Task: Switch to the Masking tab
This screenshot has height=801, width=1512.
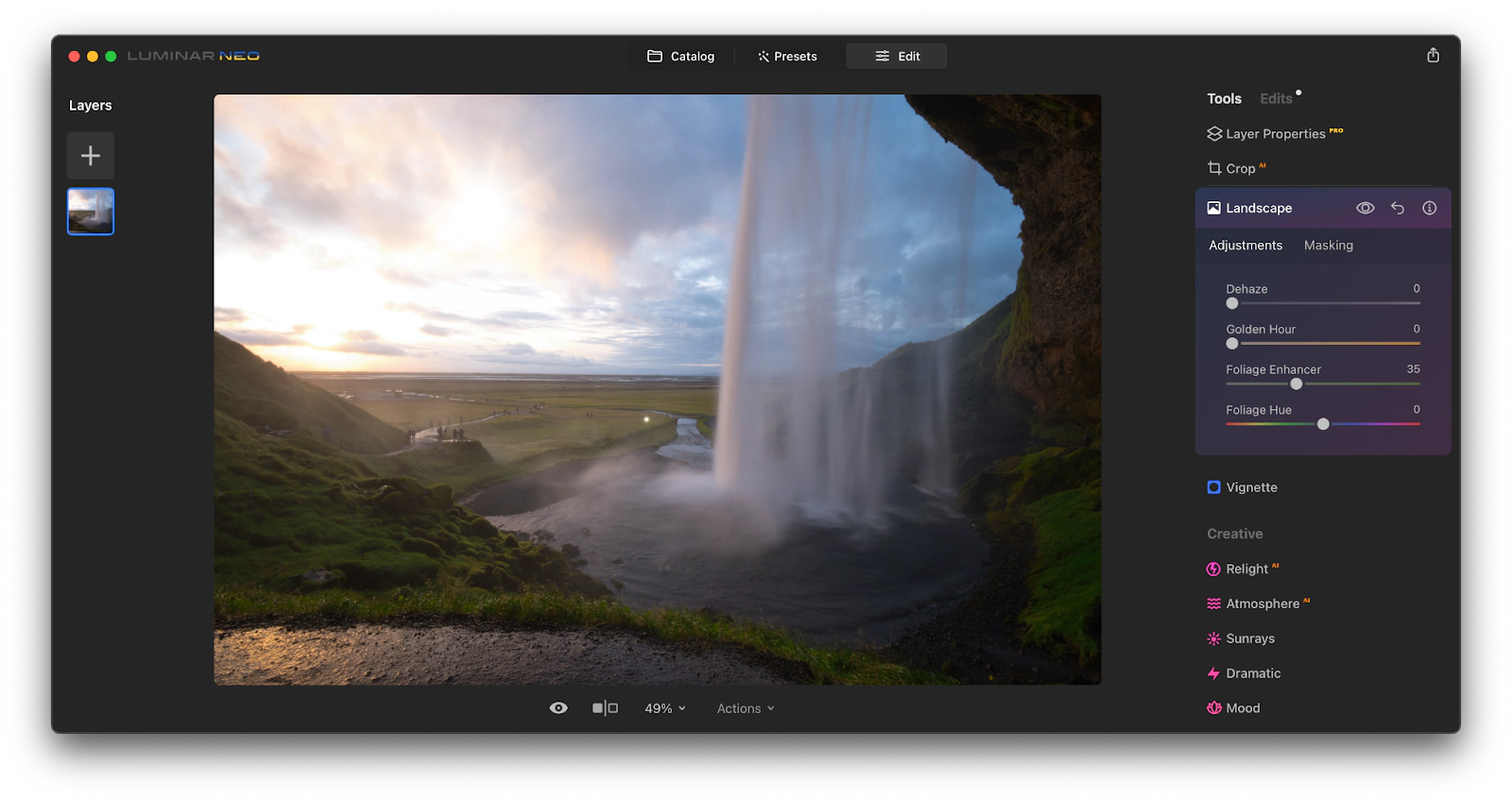Action: pyautogui.click(x=1328, y=246)
